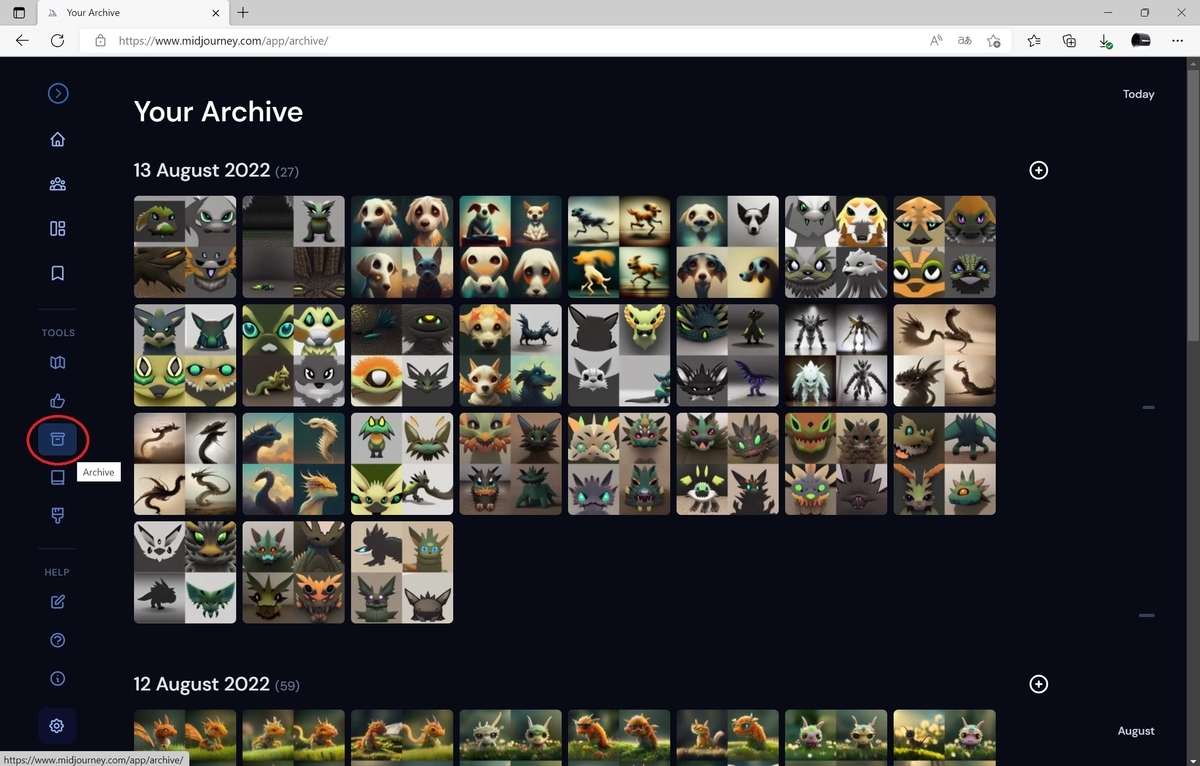
Task: Open the translate icon in address bar
Action: 964,41
